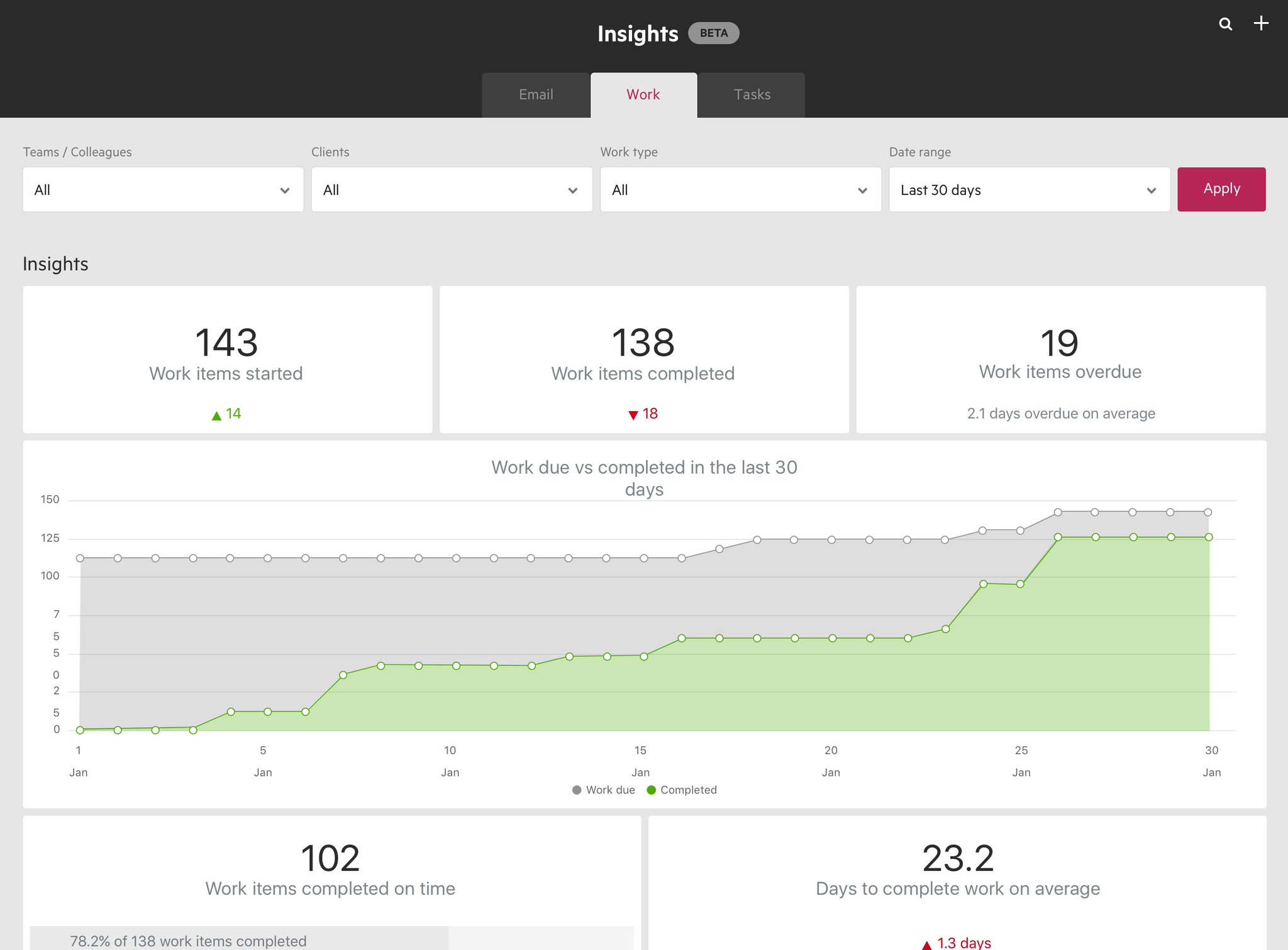Open the Teams / Colleagues dropdown
Screen dimensions: 1288x950
tap(163, 189)
